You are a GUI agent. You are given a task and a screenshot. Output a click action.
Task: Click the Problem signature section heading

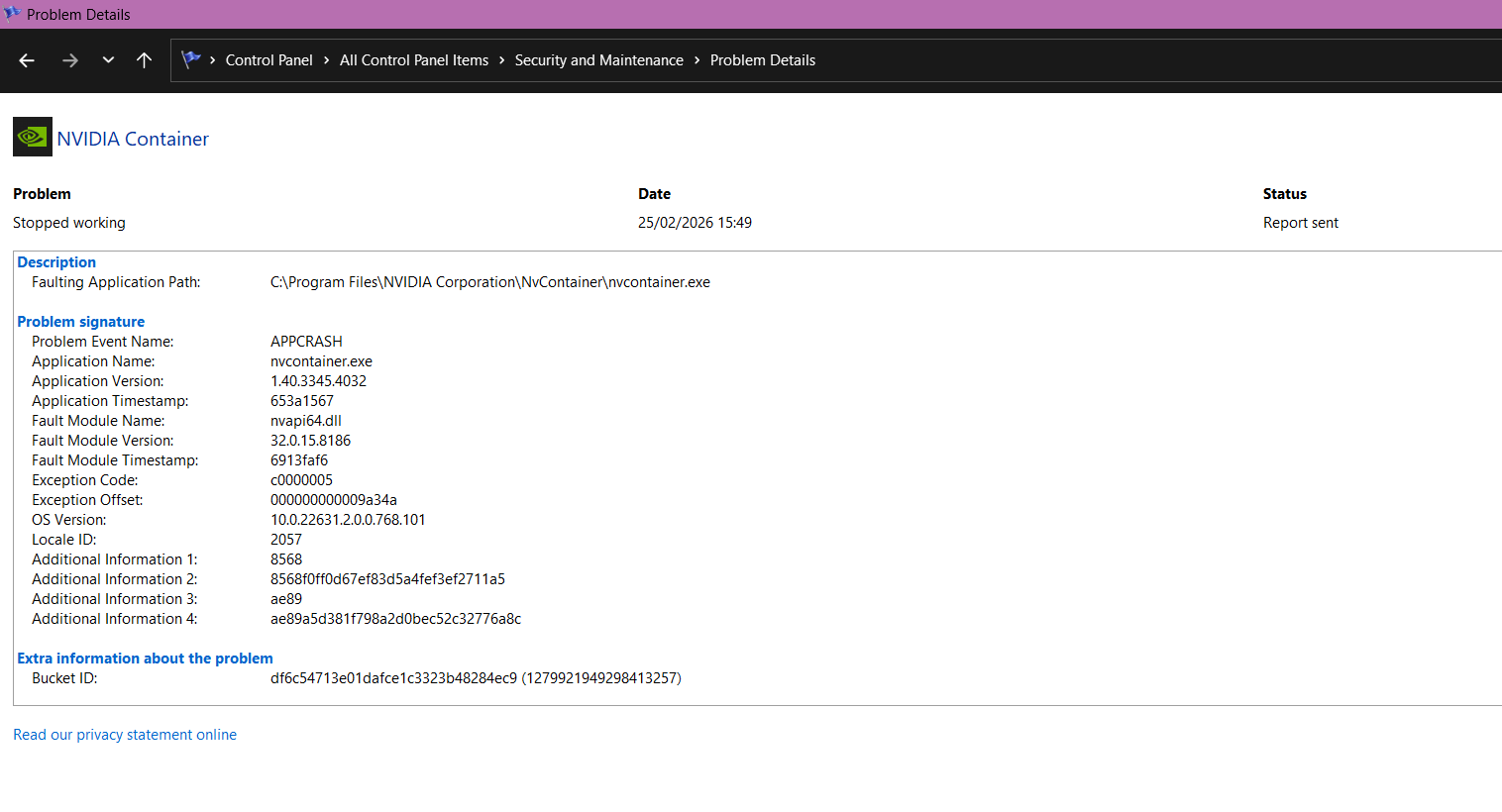81,322
